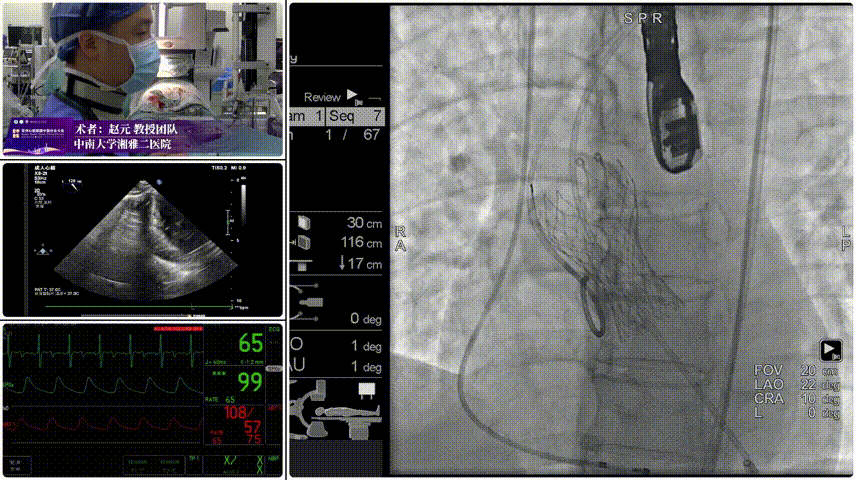Viewport: 856px width, 480px height.
Task: Click the table height icon beside "17 cm"
Action: click(302, 265)
